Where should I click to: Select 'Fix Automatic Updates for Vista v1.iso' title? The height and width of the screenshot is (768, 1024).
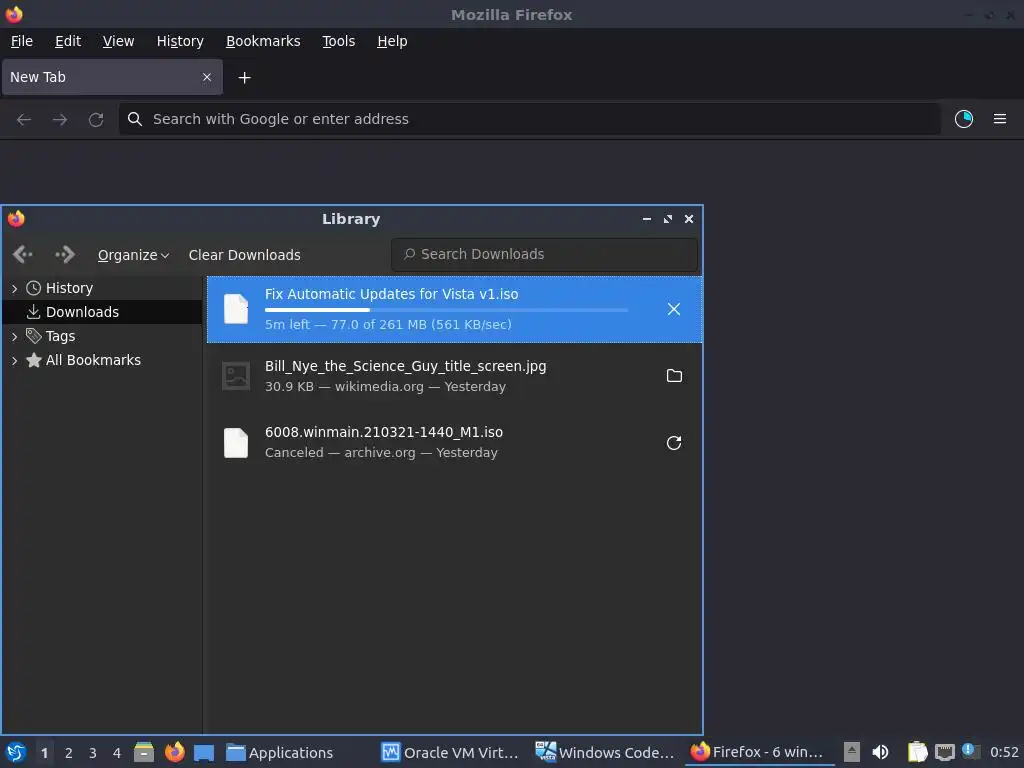point(392,295)
